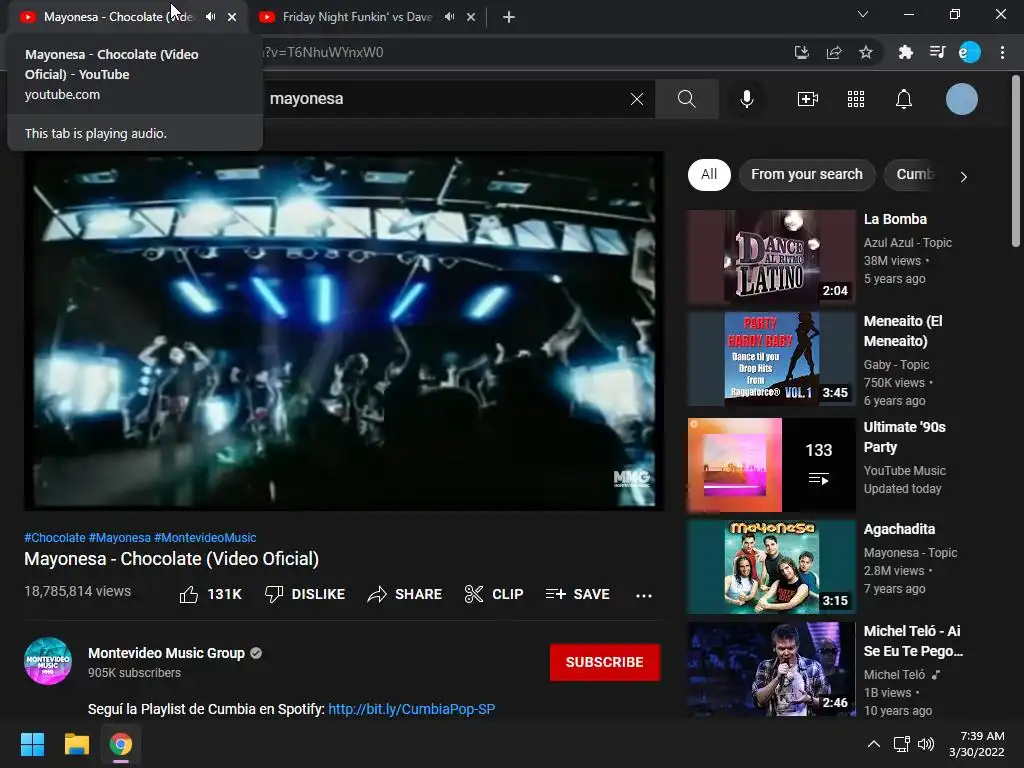Viewport: 1024px width, 768px height.
Task: Select the All filter chip
Action: [x=709, y=175]
